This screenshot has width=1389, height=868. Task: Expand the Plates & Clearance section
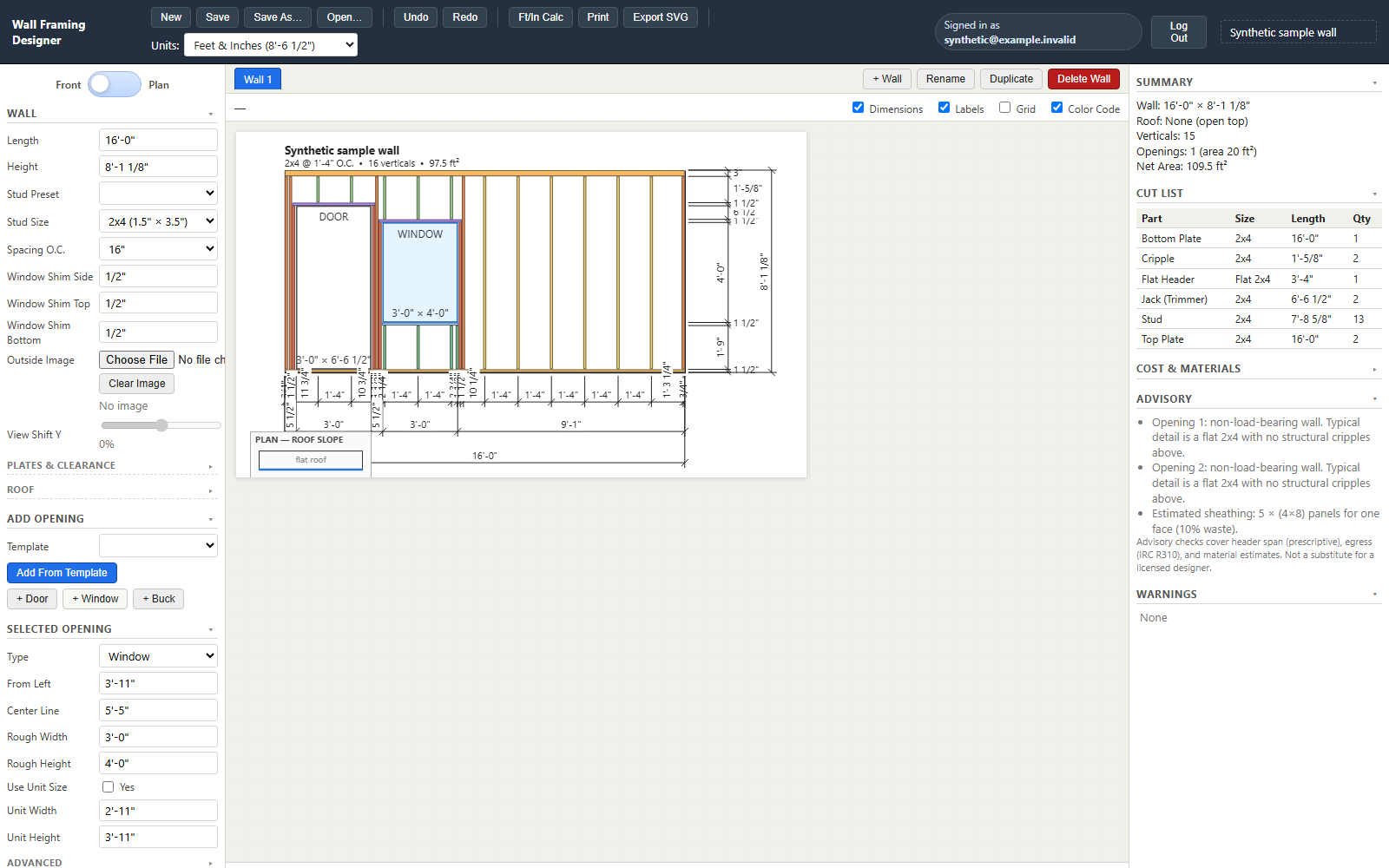pyautogui.click(x=110, y=466)
